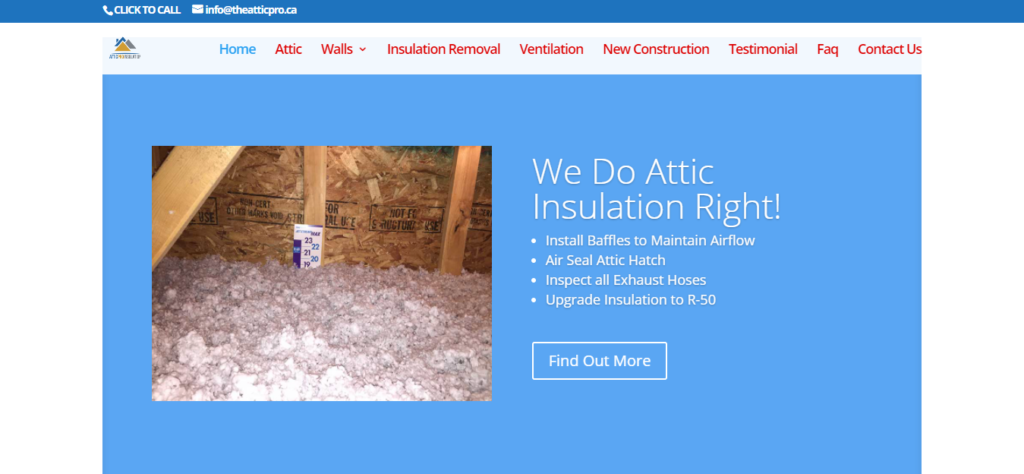Click Upgrade Insulation to R-50 bullet
Image resolution: width=1024 pixels, height=474 pixels.
point(631,300)
